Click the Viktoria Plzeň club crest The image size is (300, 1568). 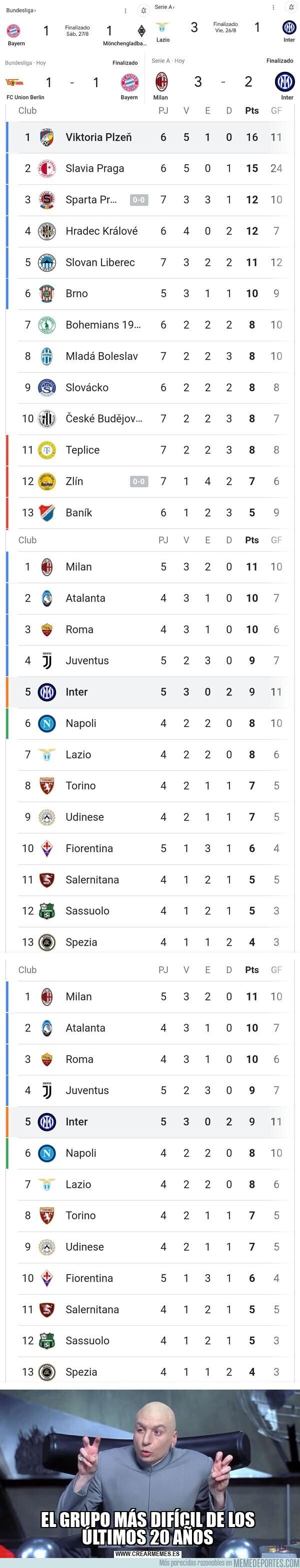46,137
